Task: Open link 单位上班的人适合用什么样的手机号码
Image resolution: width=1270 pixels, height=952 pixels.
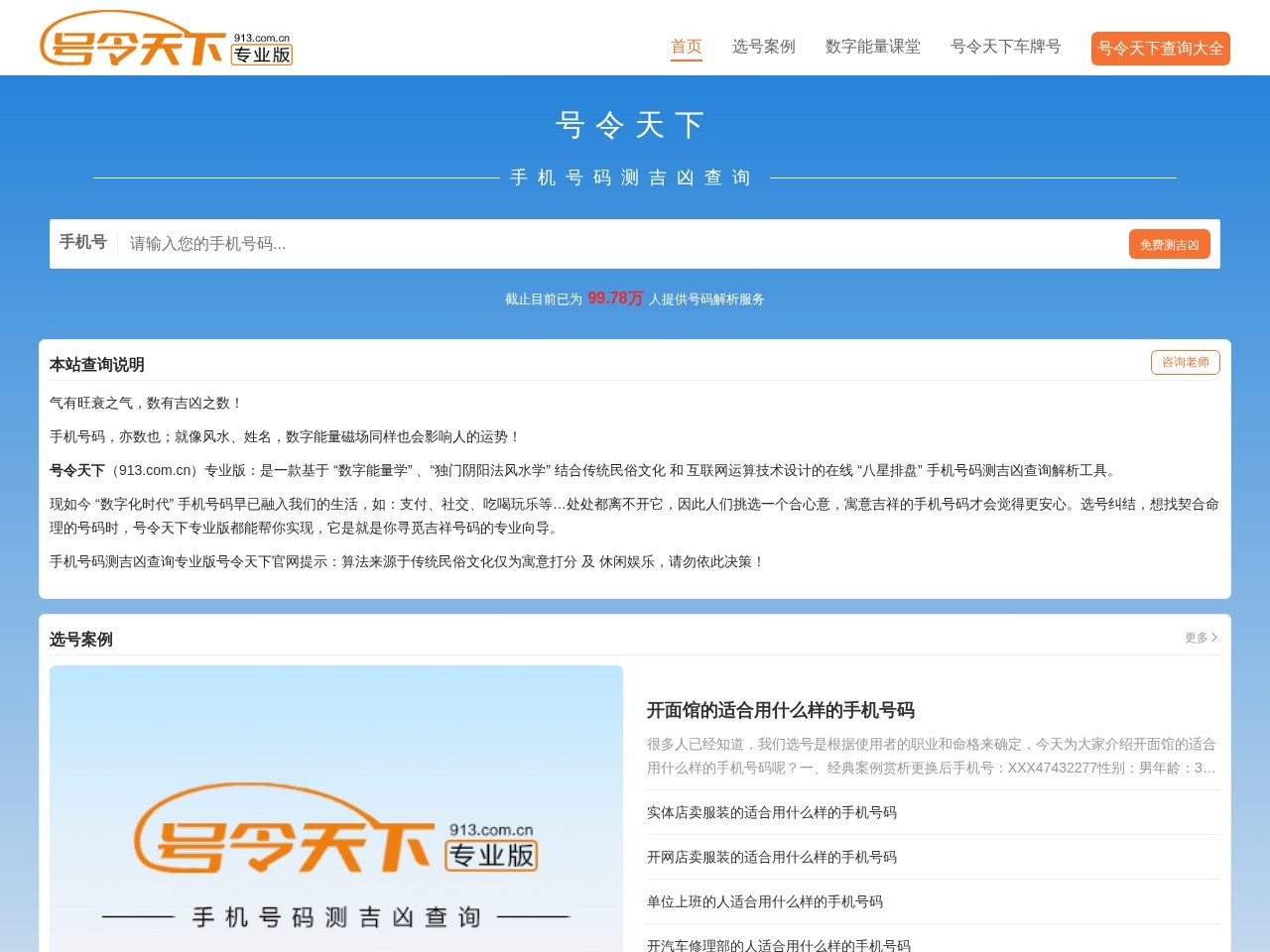Action: coord(765,901)
